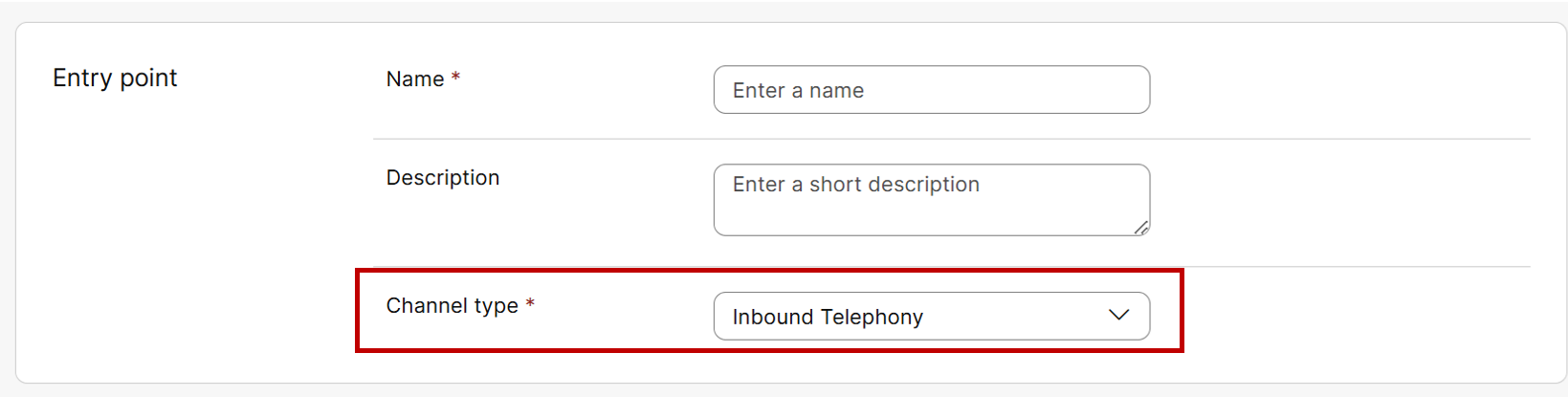The image size is (1568, 397).
Task: Click the "Entry point" section heading
Action: pos(115,78)
